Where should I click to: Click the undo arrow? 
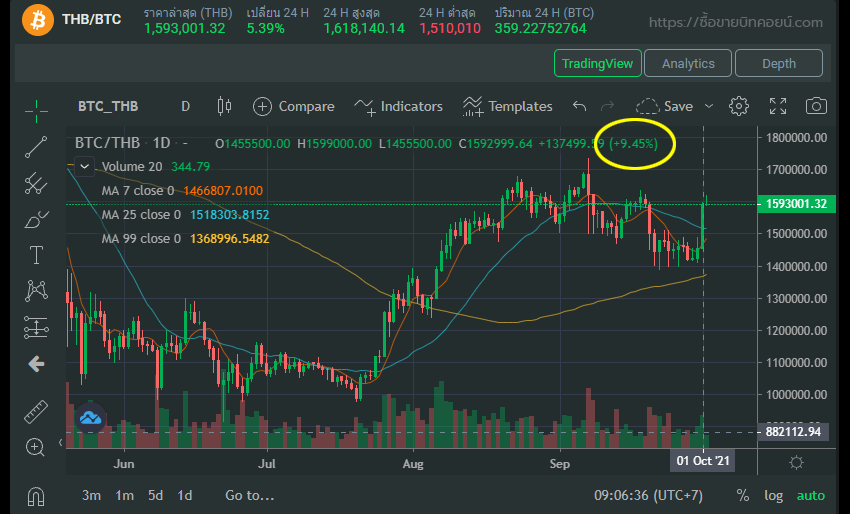point(579,106)
